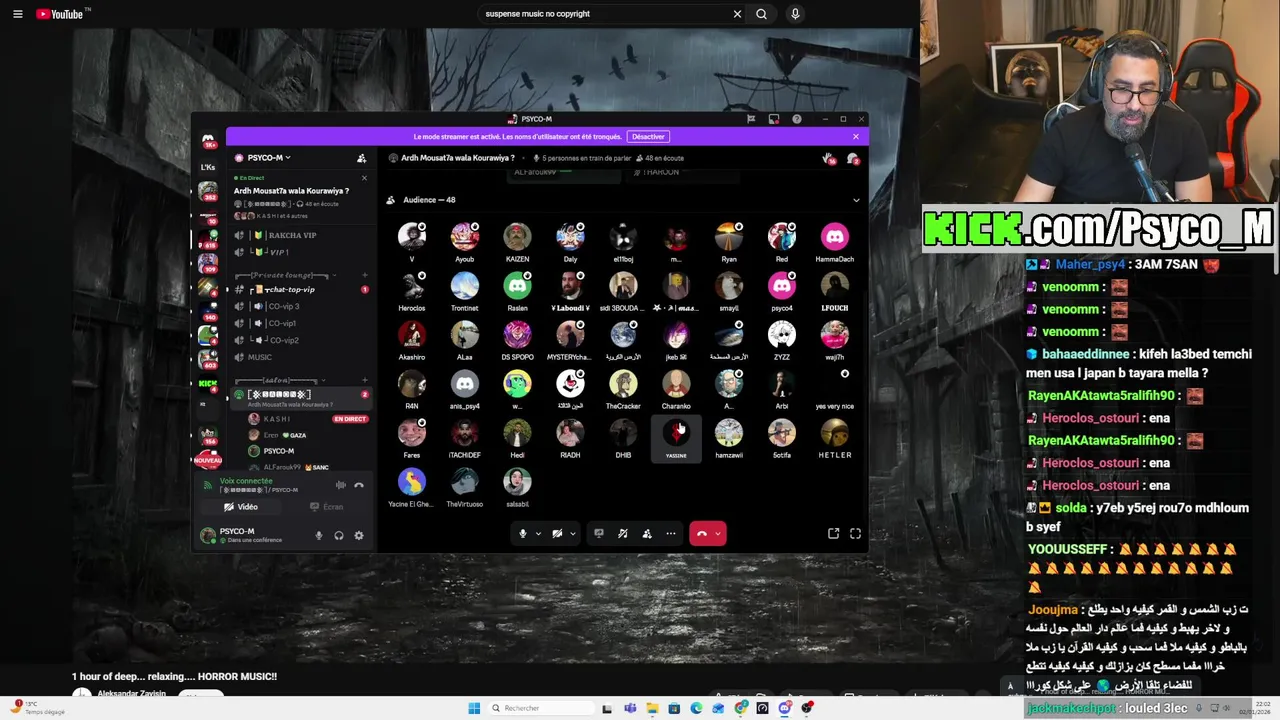Toggle noise suppression beside Voix connectée

click(340, 486)
